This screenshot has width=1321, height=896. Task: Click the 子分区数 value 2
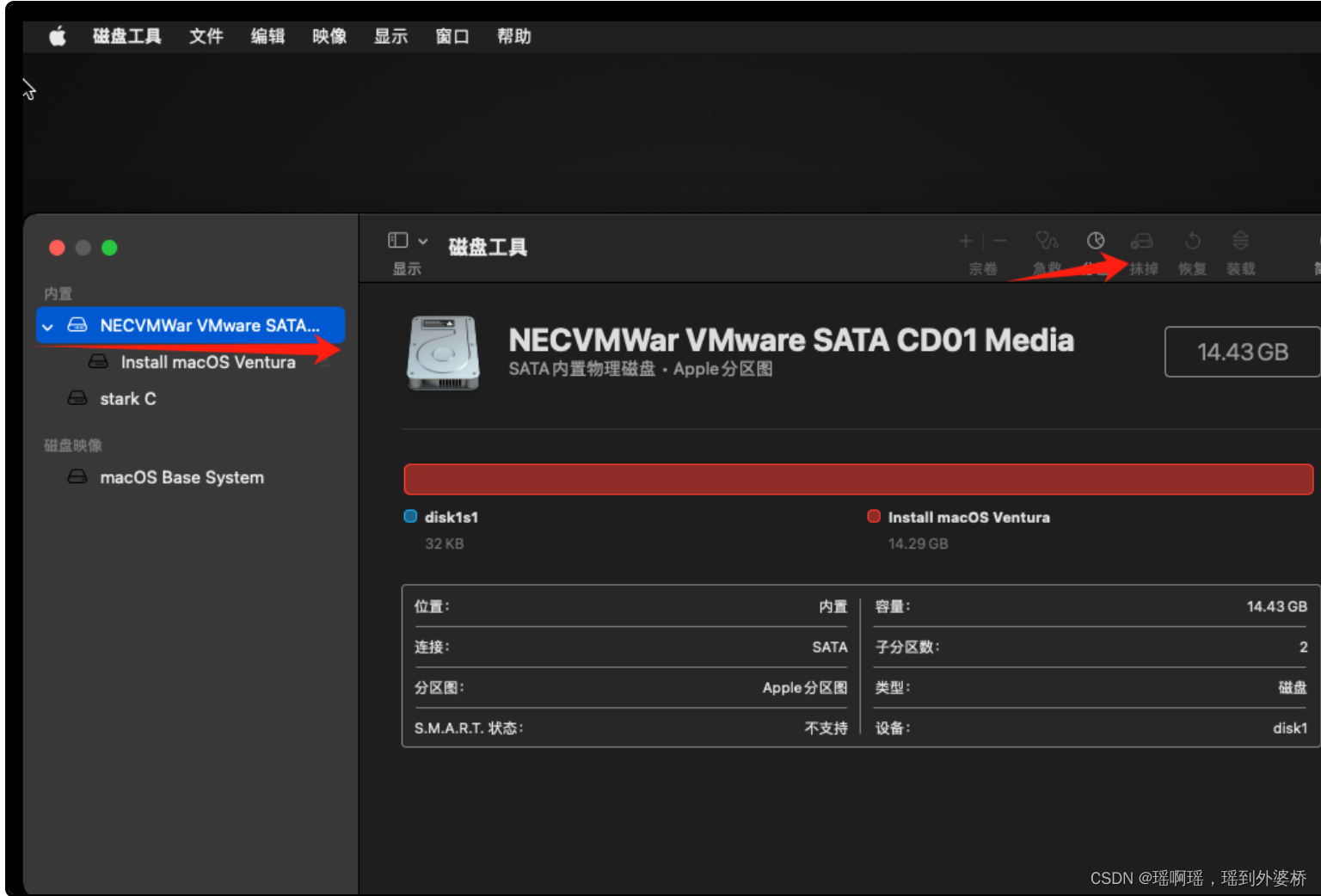[1303, 647]
